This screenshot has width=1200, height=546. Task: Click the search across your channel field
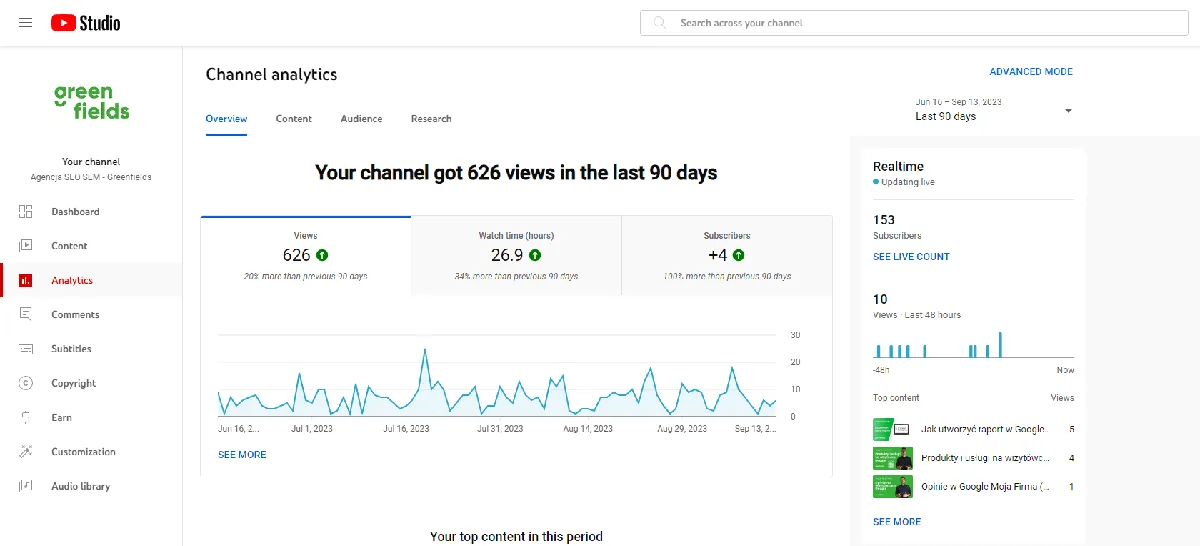pos(910,22)
